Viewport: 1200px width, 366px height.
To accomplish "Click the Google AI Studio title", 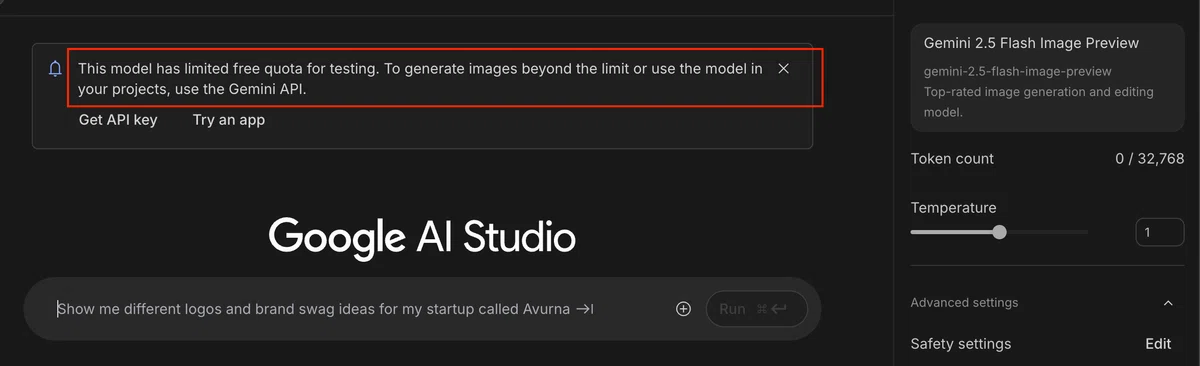I will pyautogui.click(x=422, y=237).
